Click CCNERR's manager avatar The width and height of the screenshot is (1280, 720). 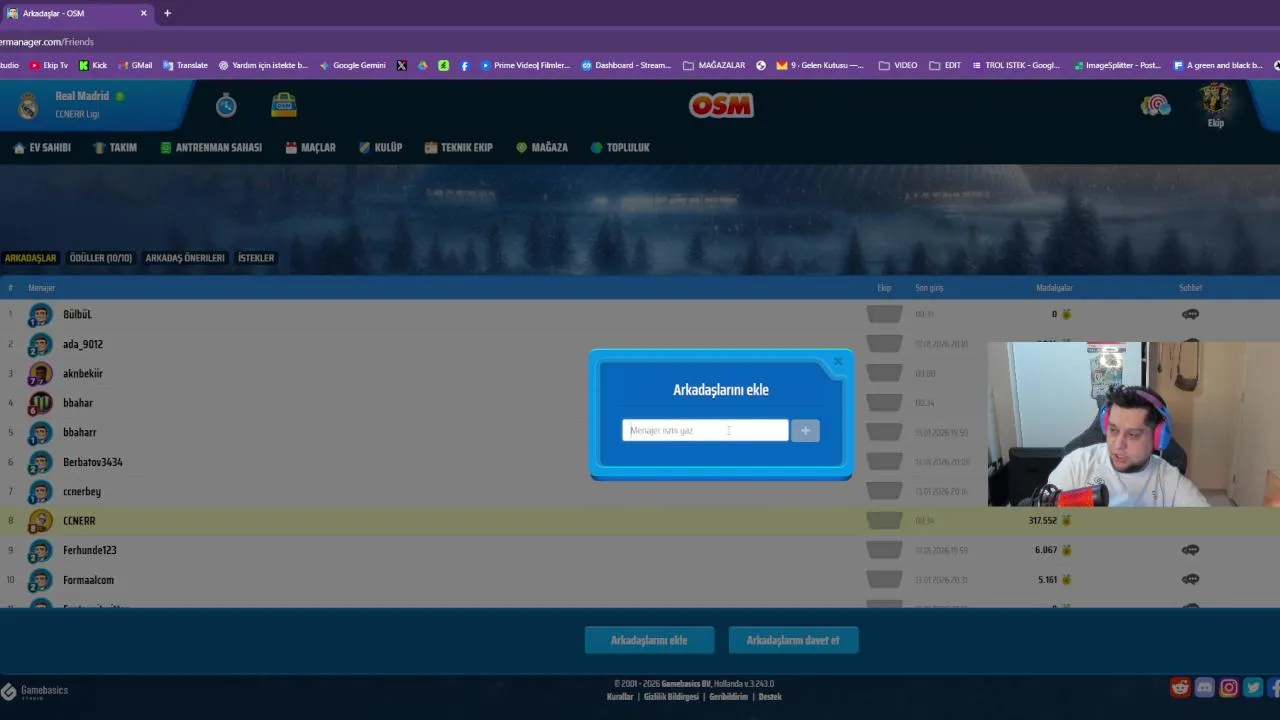click(40, 521)
